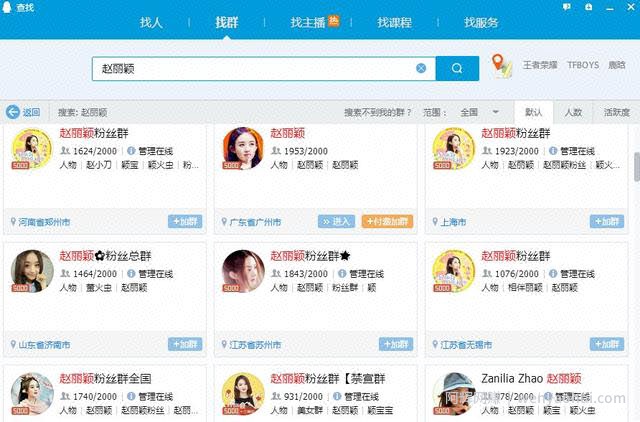Open the 找主播 tab

308,22
